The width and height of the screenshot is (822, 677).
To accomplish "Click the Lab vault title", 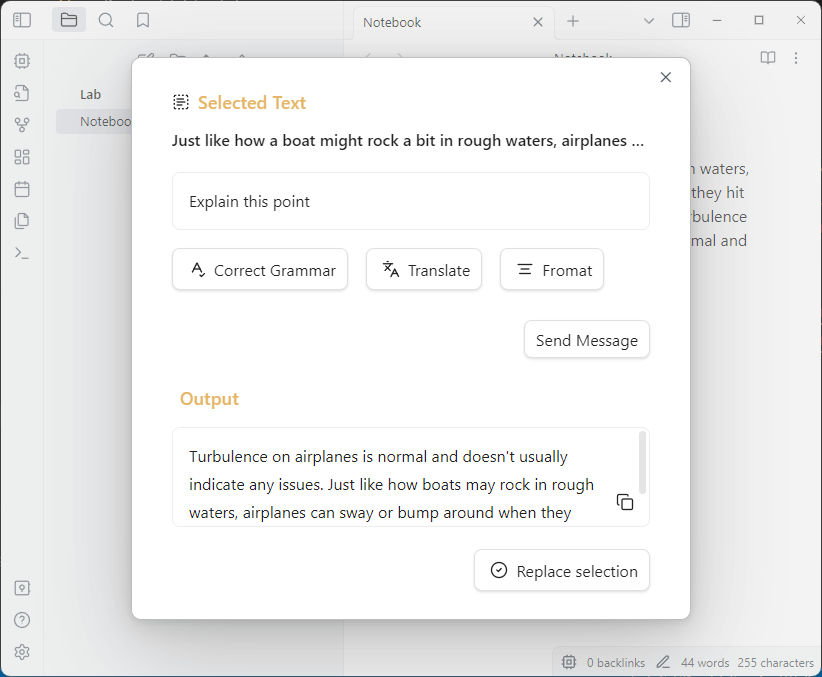I will pos(90,94).
